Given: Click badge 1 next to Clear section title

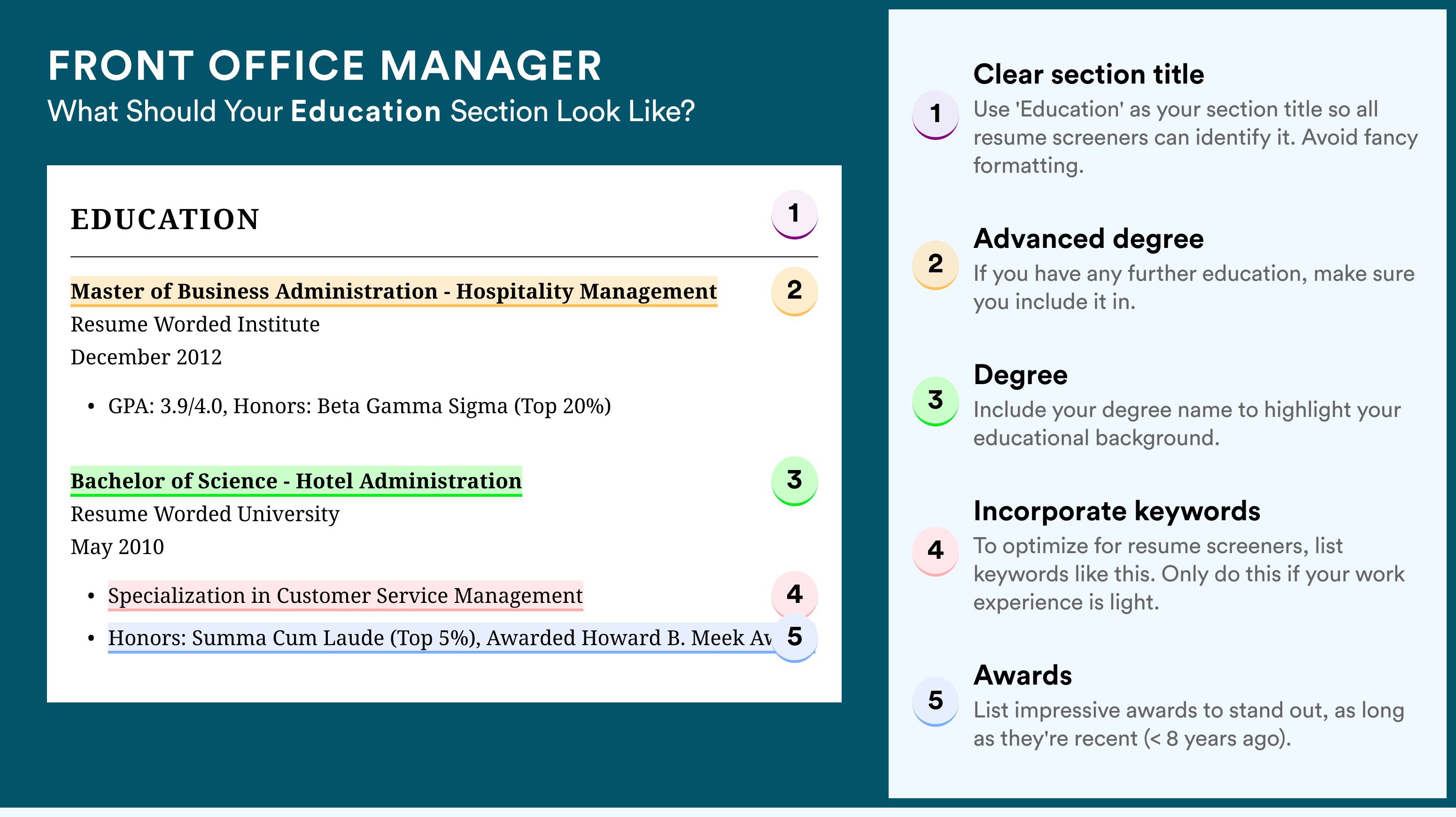Looking at the screenshot, I should click(x=936, y=114).
